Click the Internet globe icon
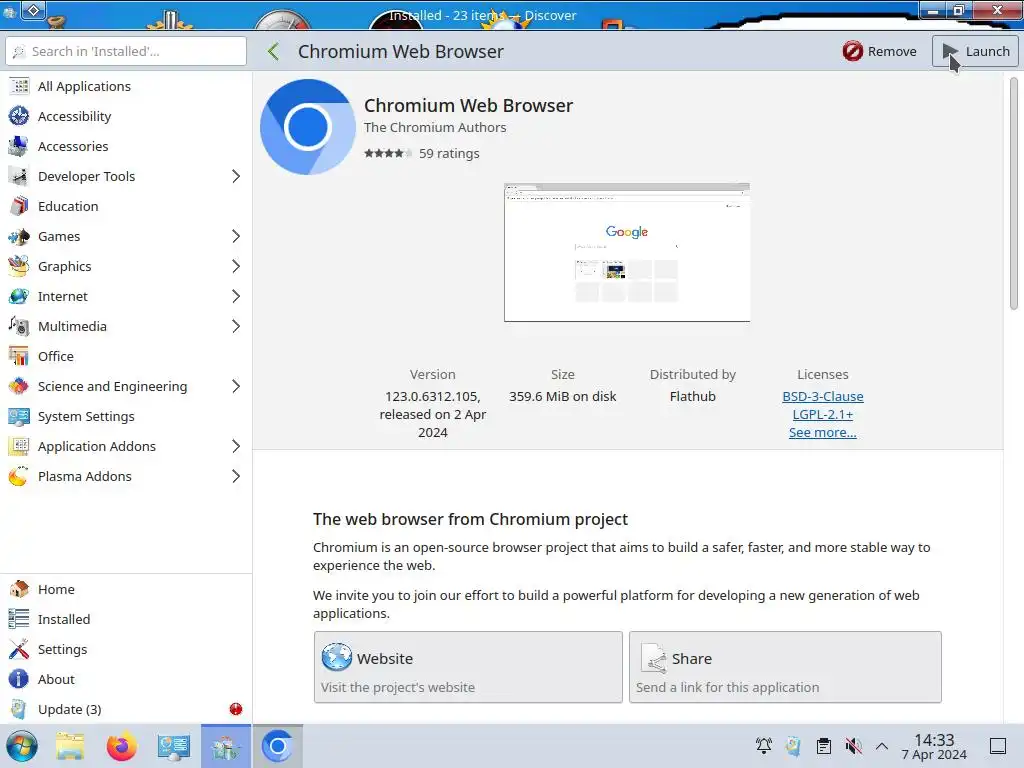The width and height of the screenshot is (1024, 768). 19,296
